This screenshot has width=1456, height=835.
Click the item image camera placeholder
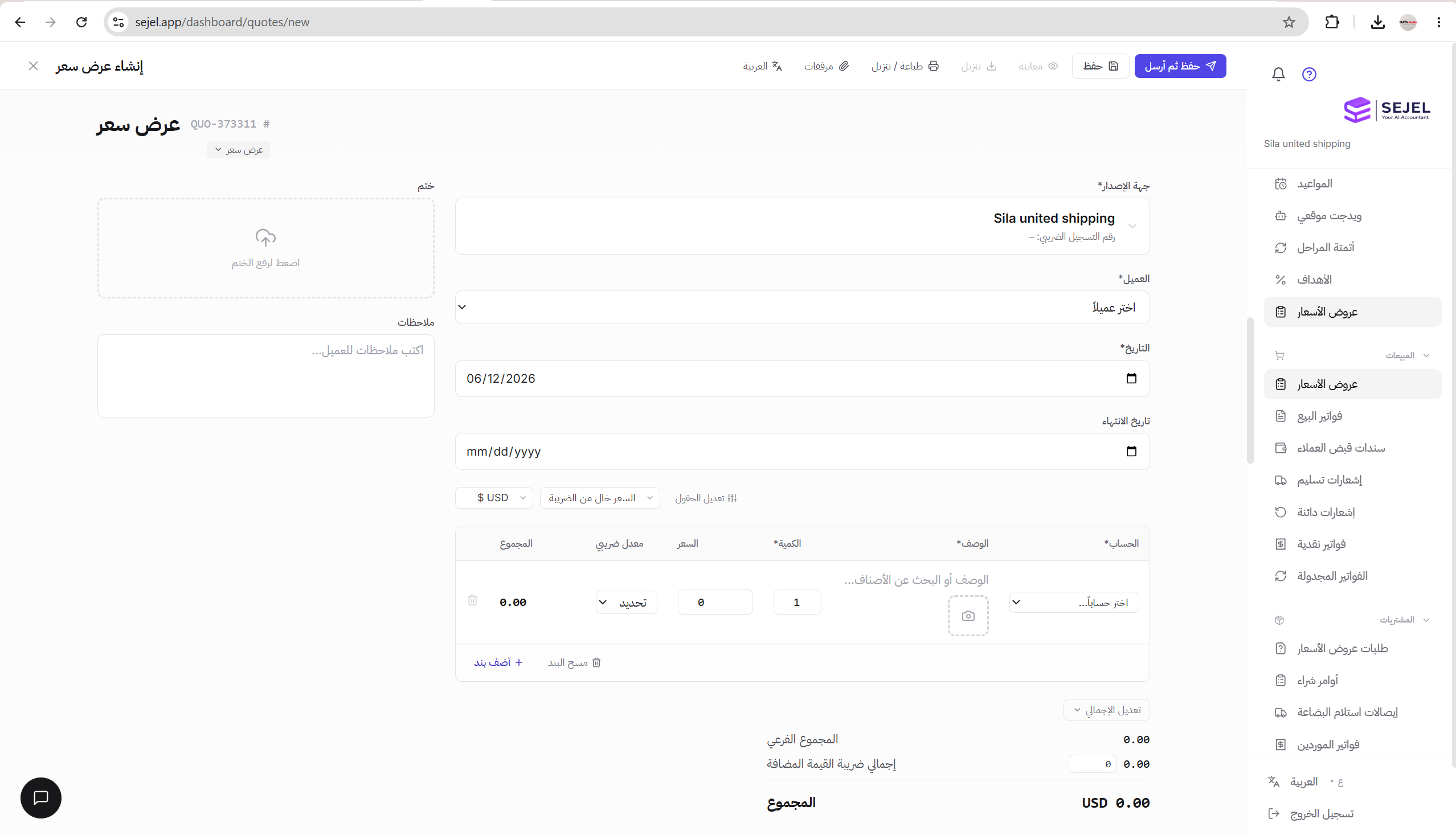(968, 615)
